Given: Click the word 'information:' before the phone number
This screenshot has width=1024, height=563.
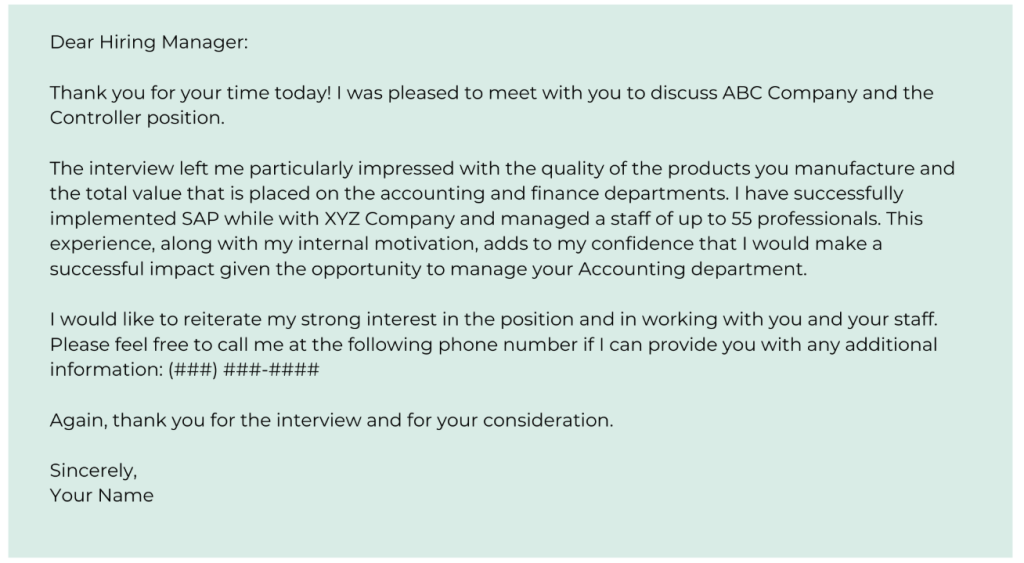Looking at the screenshot, I should (106, 370).
